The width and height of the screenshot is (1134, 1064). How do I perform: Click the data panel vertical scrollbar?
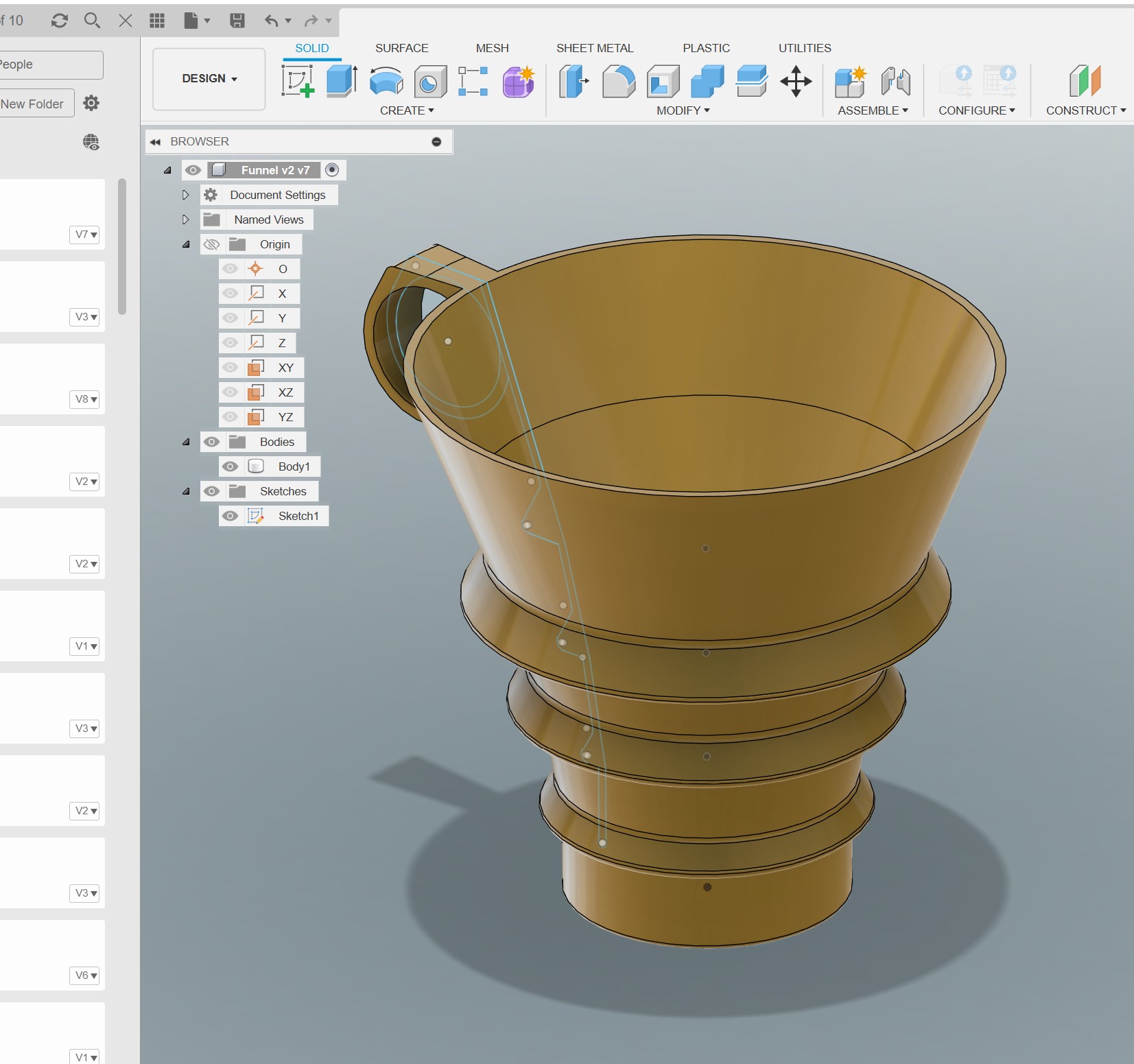click(122, 247)
